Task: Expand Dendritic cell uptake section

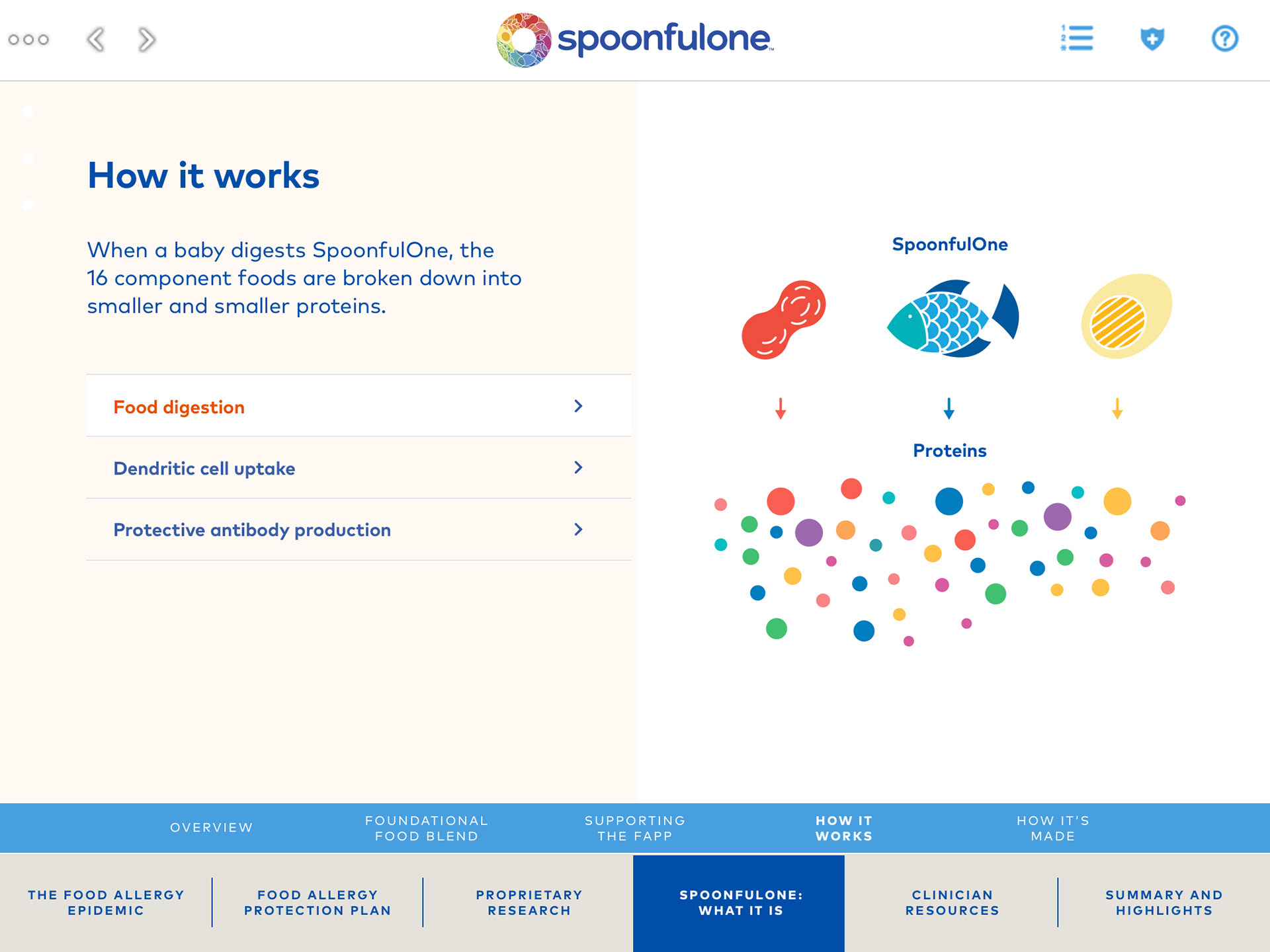Action: [x=359, y=468]
